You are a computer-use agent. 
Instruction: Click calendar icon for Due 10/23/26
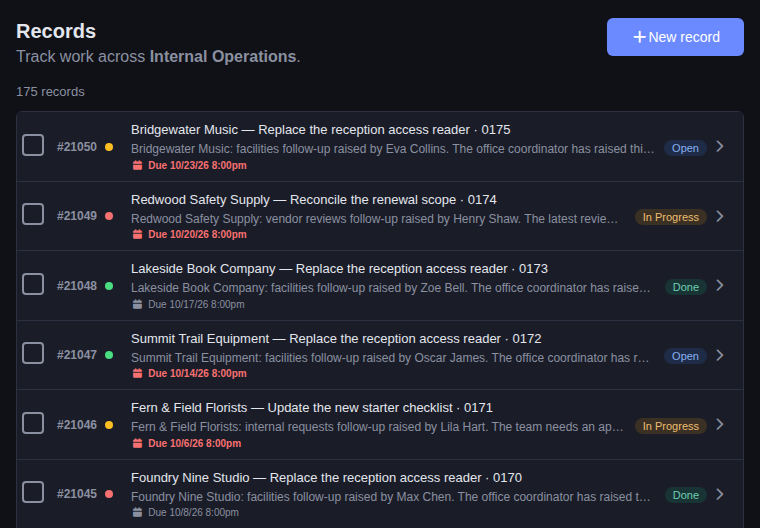(x=138, y=165)
